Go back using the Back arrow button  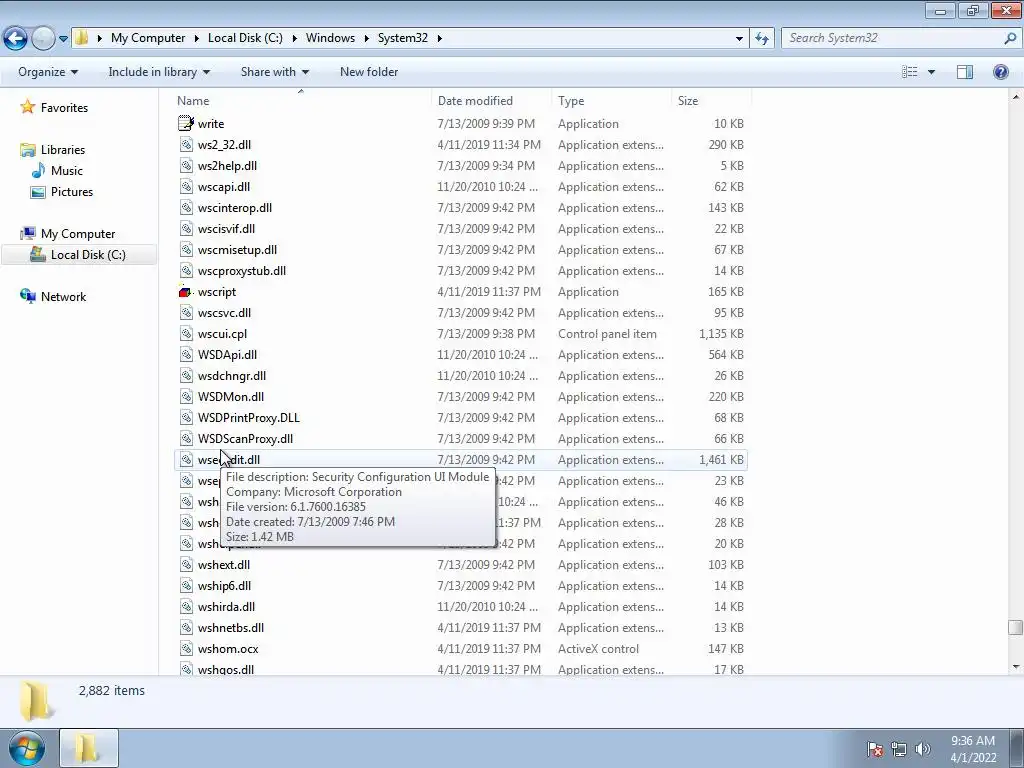(16, 38)
